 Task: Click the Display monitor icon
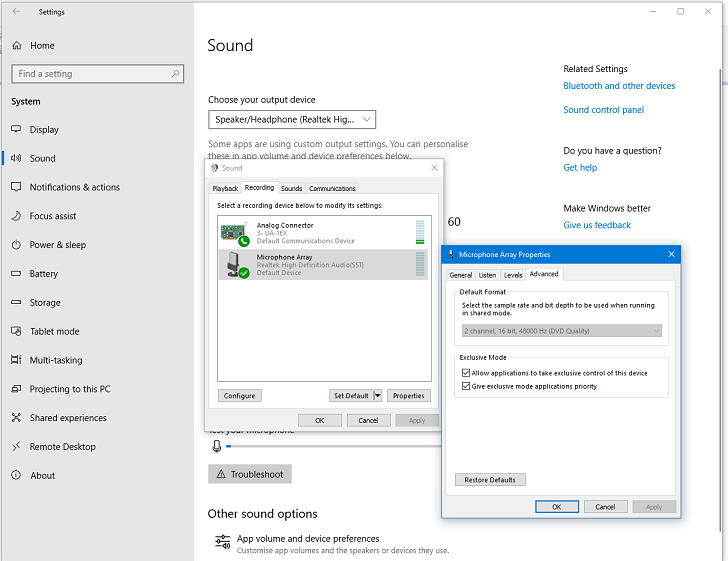coord(16,129)
